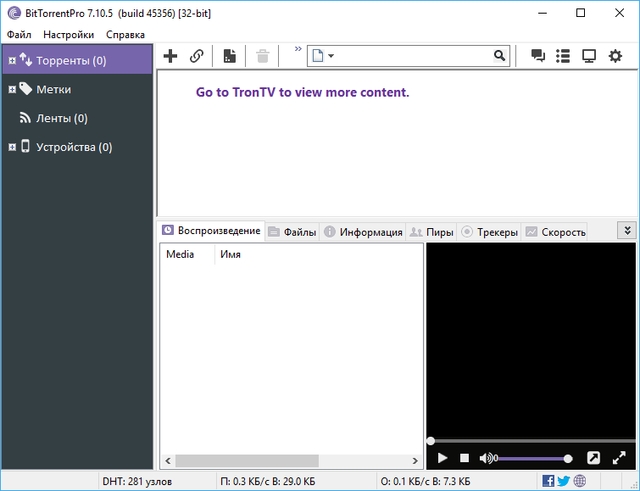Click the Twitter bird icon in status bar

[564, 481]
